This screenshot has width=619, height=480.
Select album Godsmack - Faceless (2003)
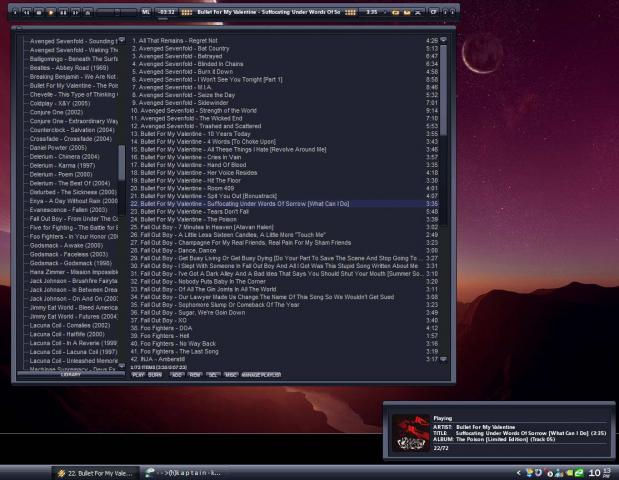click(x=69, y=254)
